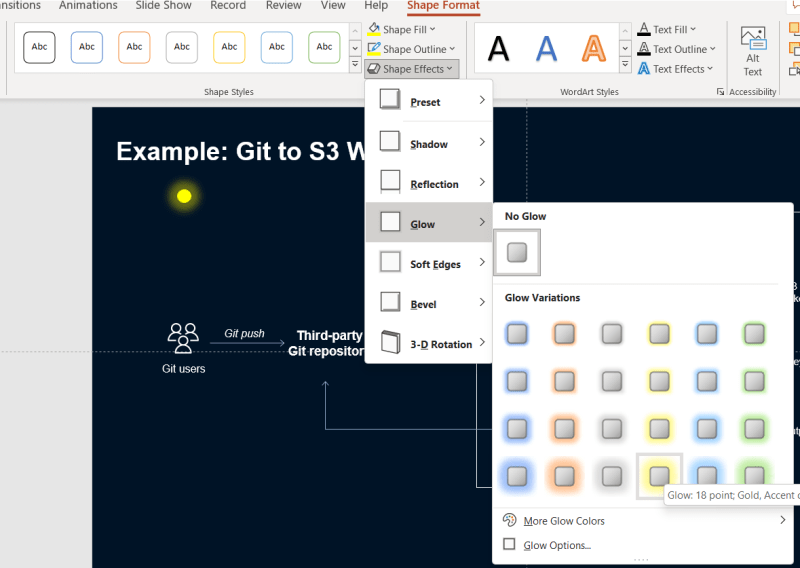This screenshot has height=568, width=800.
Task: Open More Glow Colors submenu
Action: click(x=643, y=521)
